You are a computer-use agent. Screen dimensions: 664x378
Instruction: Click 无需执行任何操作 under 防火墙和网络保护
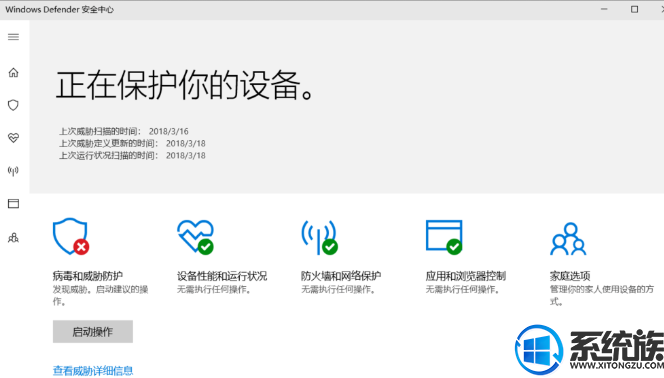tap(338, 290)
